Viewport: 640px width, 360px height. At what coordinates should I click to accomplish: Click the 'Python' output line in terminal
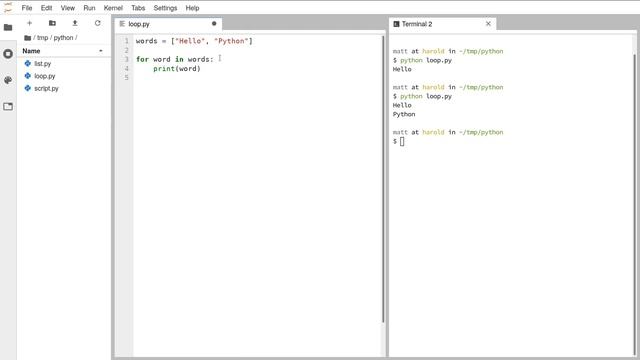click(x=404, y=114)
